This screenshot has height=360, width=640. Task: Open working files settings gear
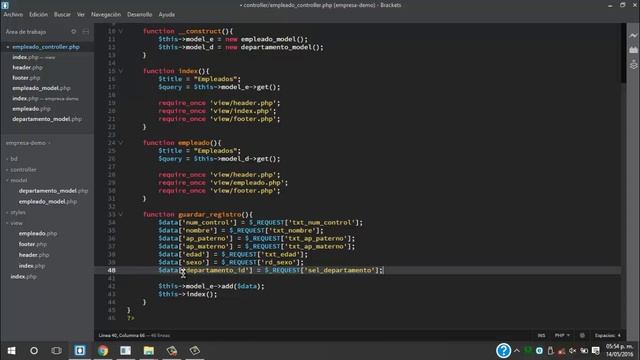pos(73,31)
